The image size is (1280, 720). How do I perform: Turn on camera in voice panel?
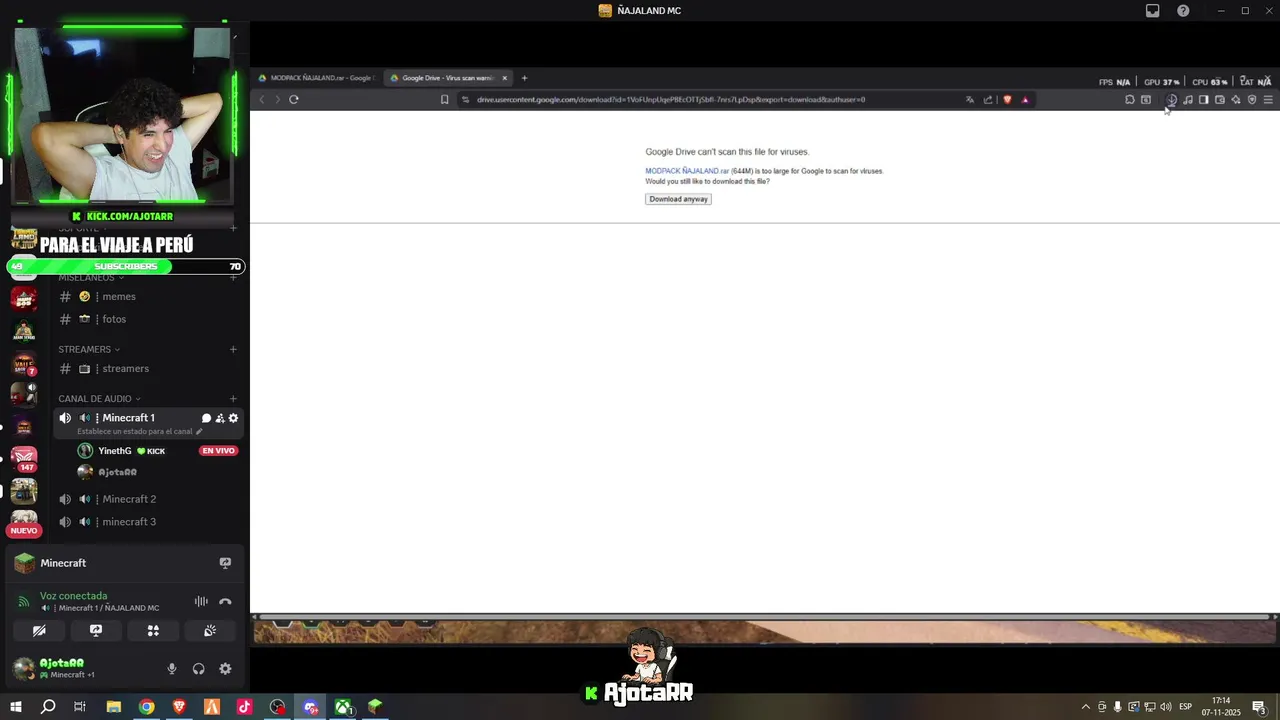coord(39,631)
